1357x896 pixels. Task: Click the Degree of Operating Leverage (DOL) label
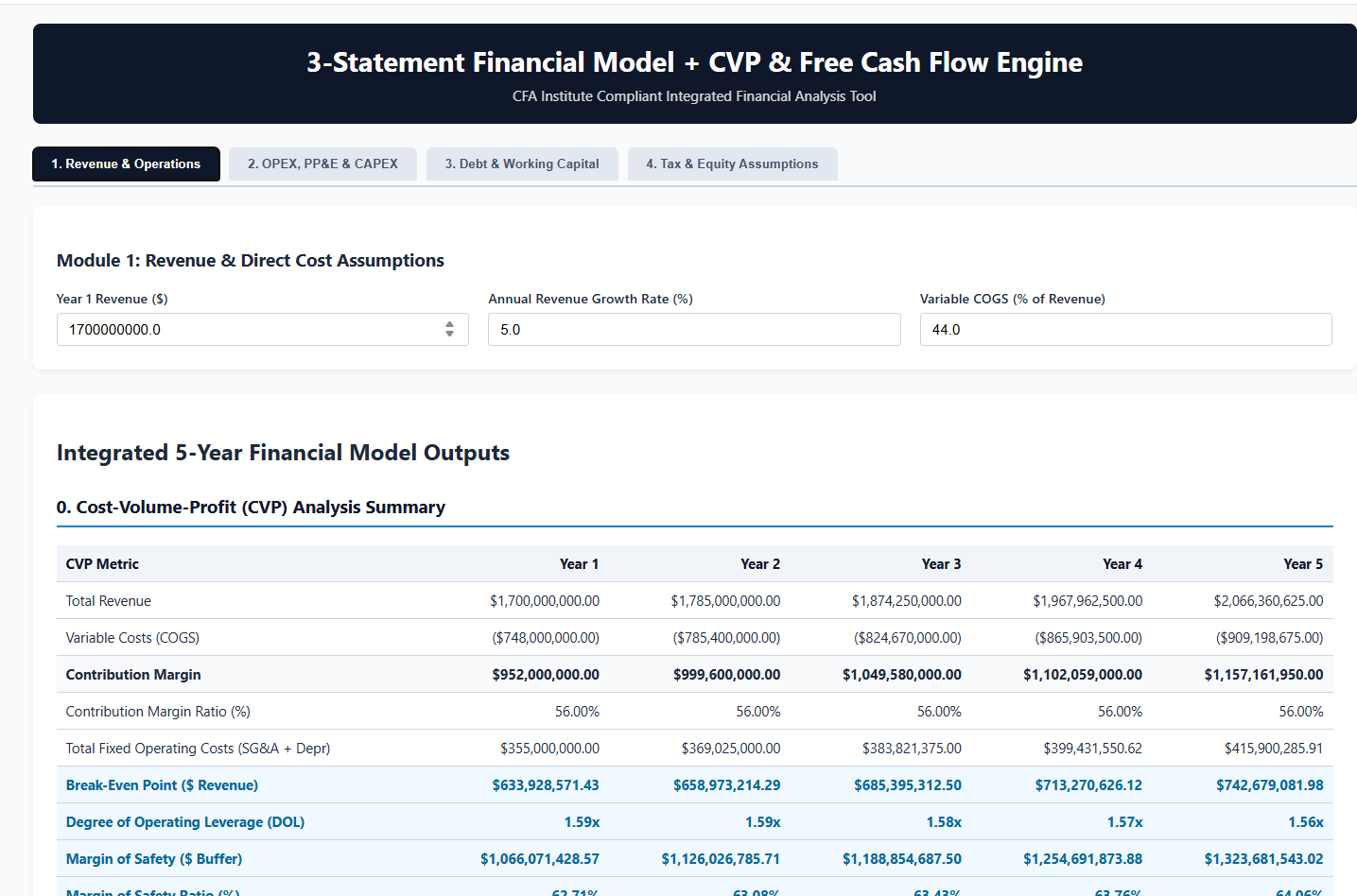click(185, 822)
